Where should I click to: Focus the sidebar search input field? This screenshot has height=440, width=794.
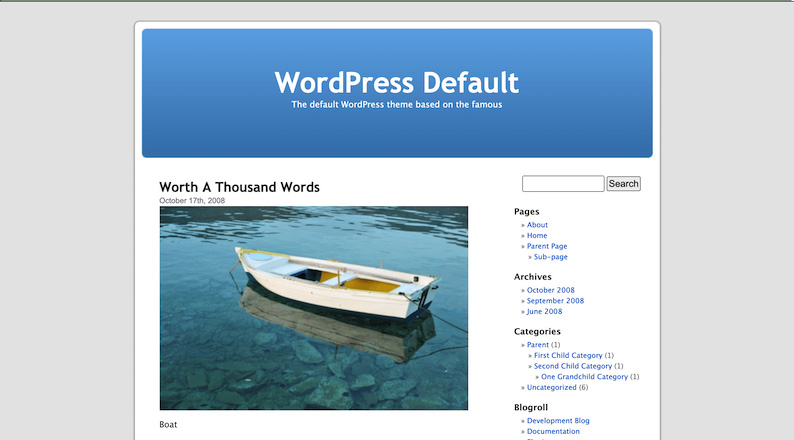(x=563, y=184)
